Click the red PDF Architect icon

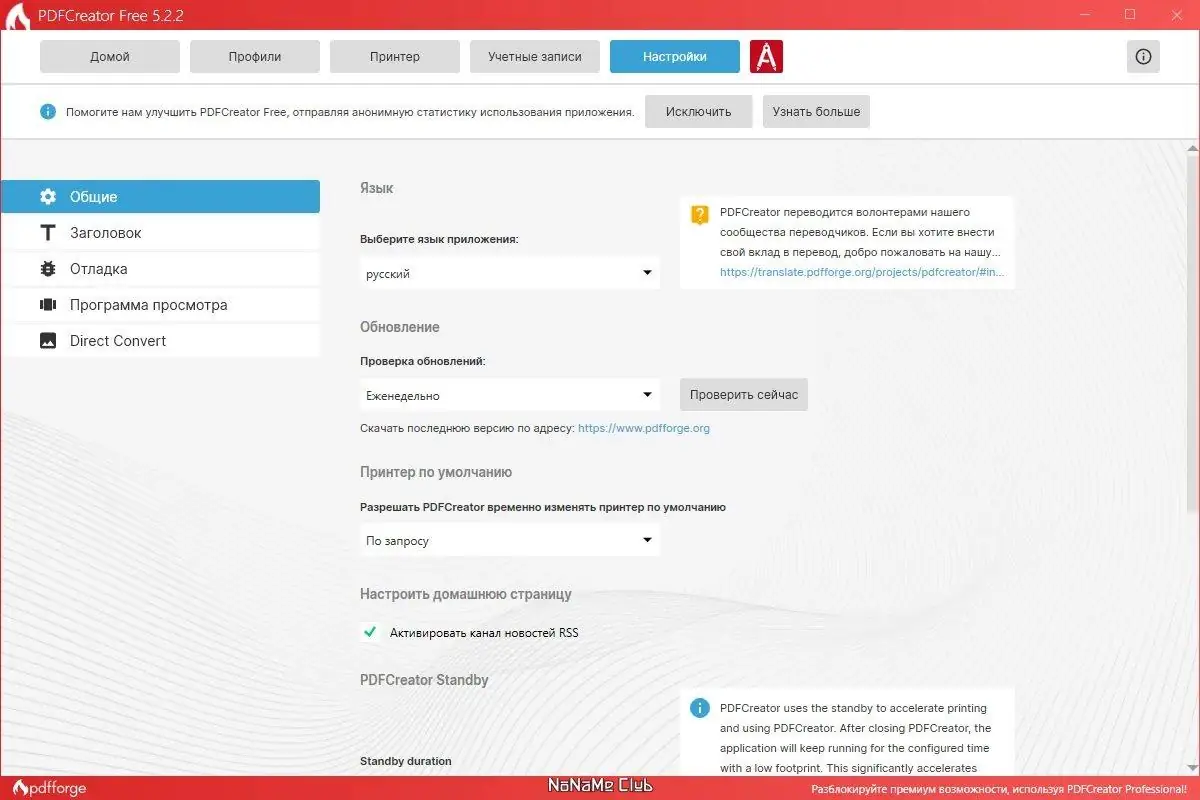click(767, 56)
